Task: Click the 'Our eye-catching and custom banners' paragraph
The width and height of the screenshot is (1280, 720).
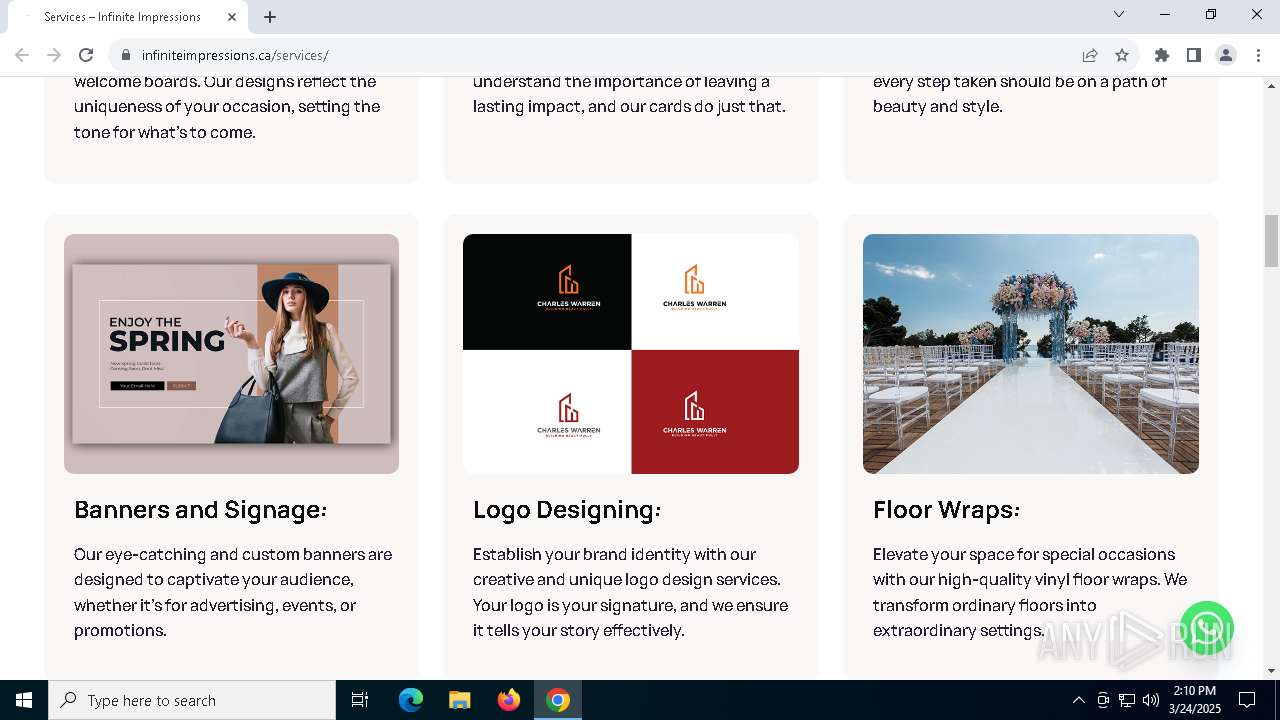Action: coord(233,592)
